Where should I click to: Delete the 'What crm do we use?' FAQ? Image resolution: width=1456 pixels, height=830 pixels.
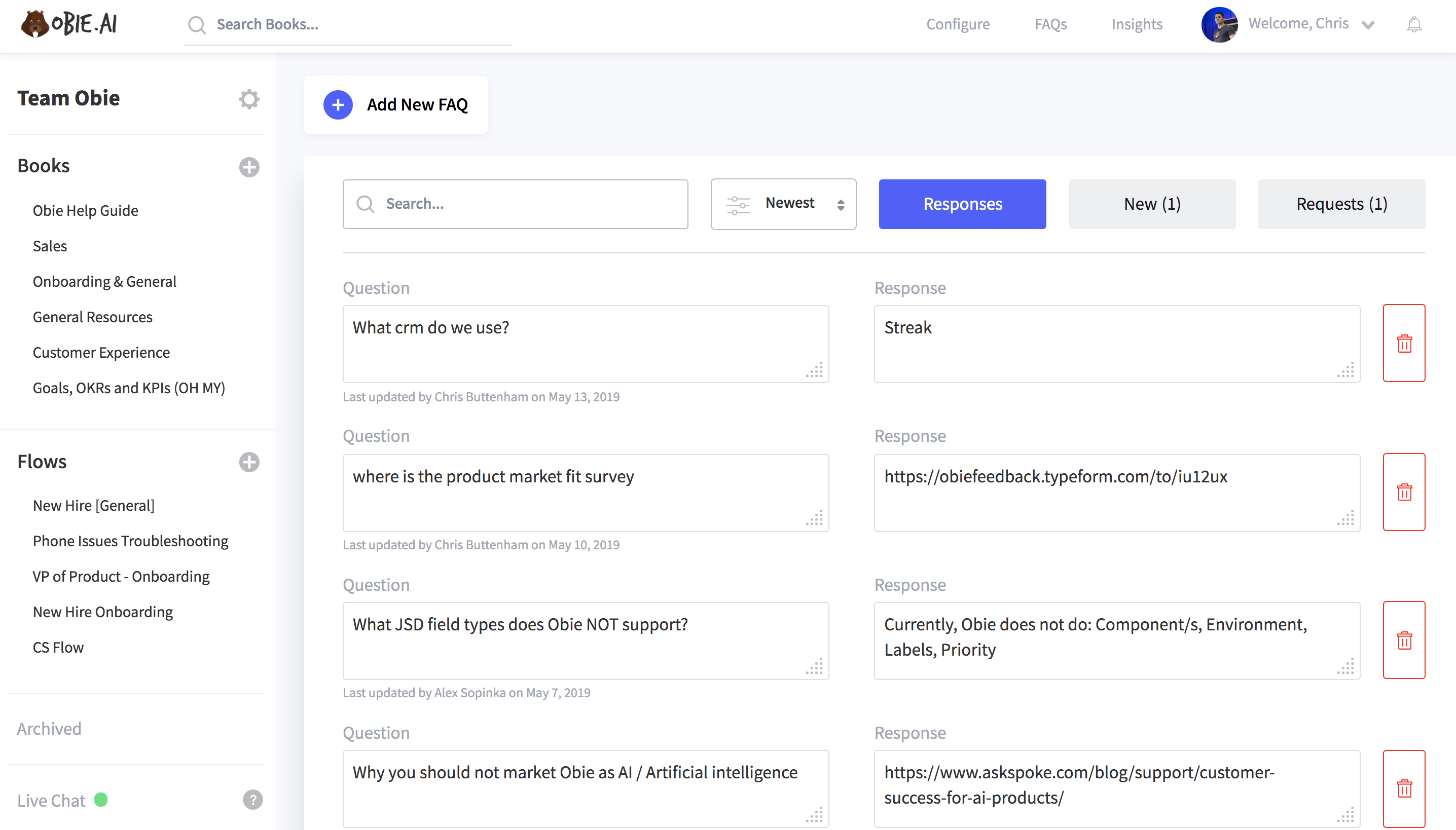(1404, 343)
